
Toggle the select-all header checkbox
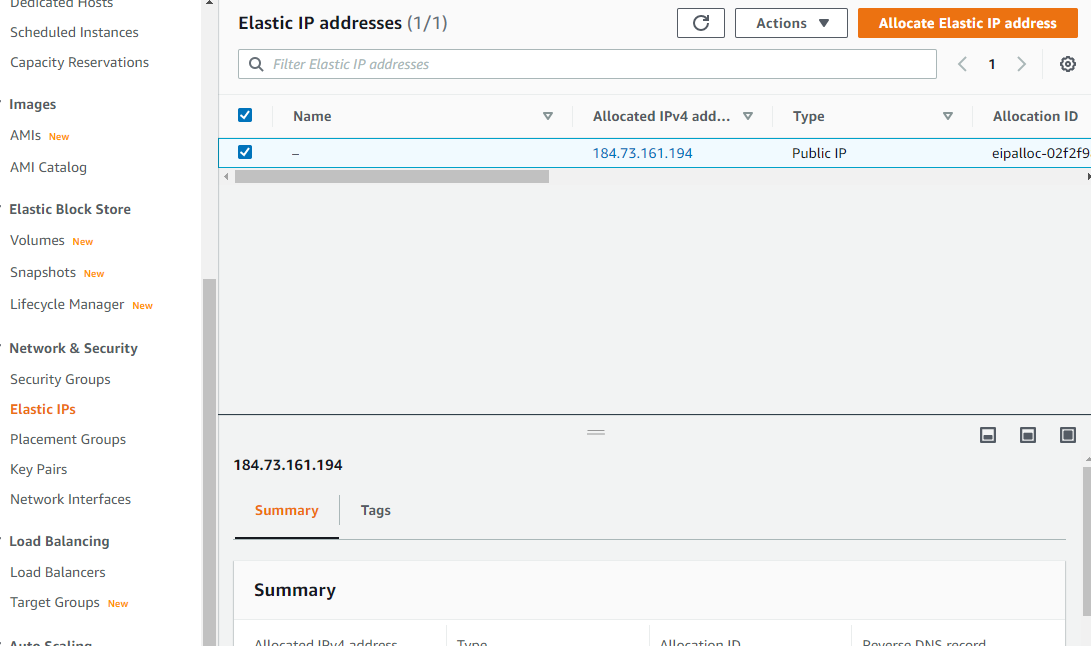pos(245,115)
